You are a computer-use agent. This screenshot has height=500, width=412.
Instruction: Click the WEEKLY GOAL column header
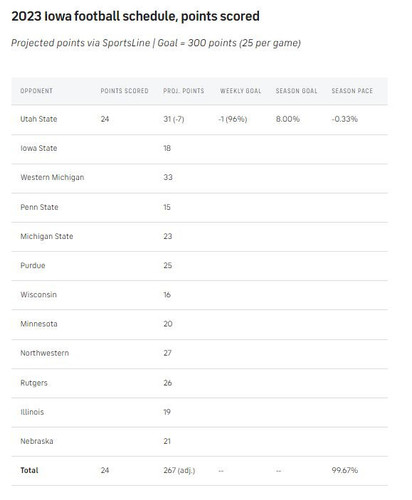240,91
